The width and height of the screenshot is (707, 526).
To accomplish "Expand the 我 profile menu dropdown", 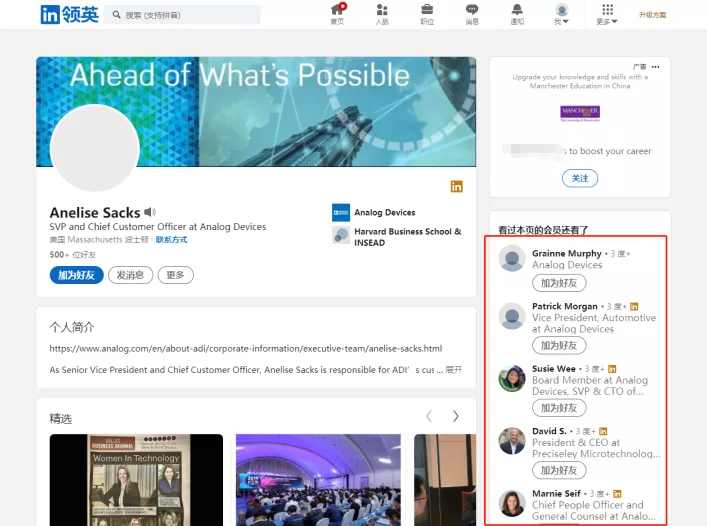I will (x=561, y=14).
